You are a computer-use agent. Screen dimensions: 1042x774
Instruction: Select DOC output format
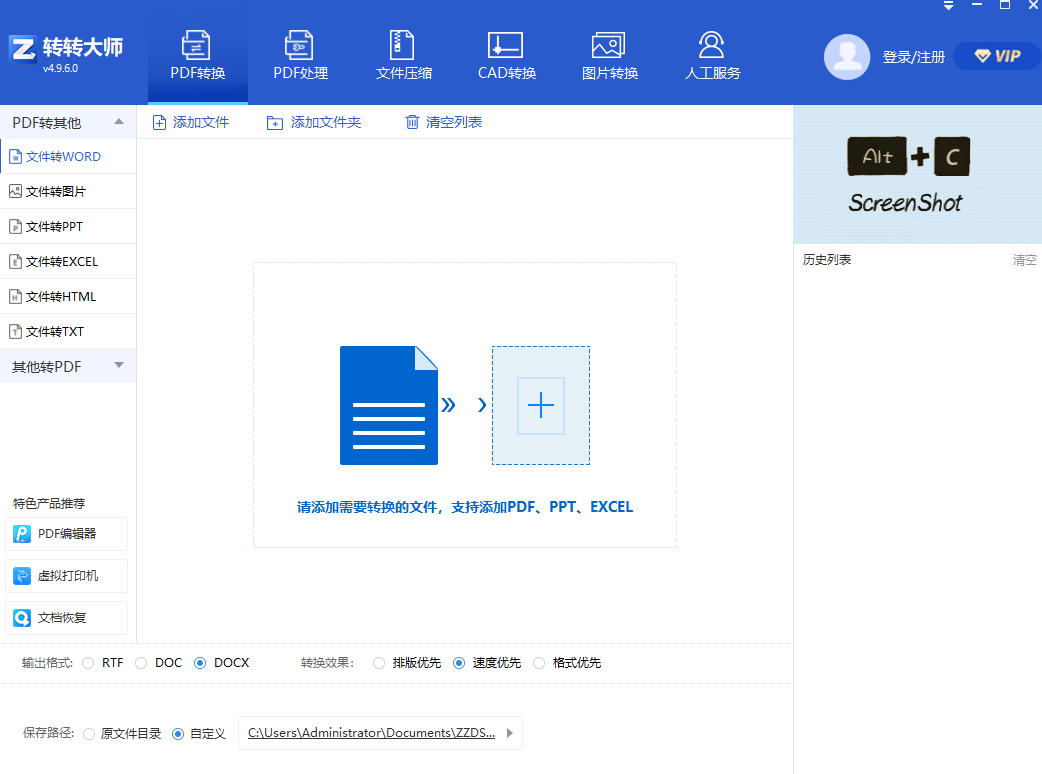point(141,663)
